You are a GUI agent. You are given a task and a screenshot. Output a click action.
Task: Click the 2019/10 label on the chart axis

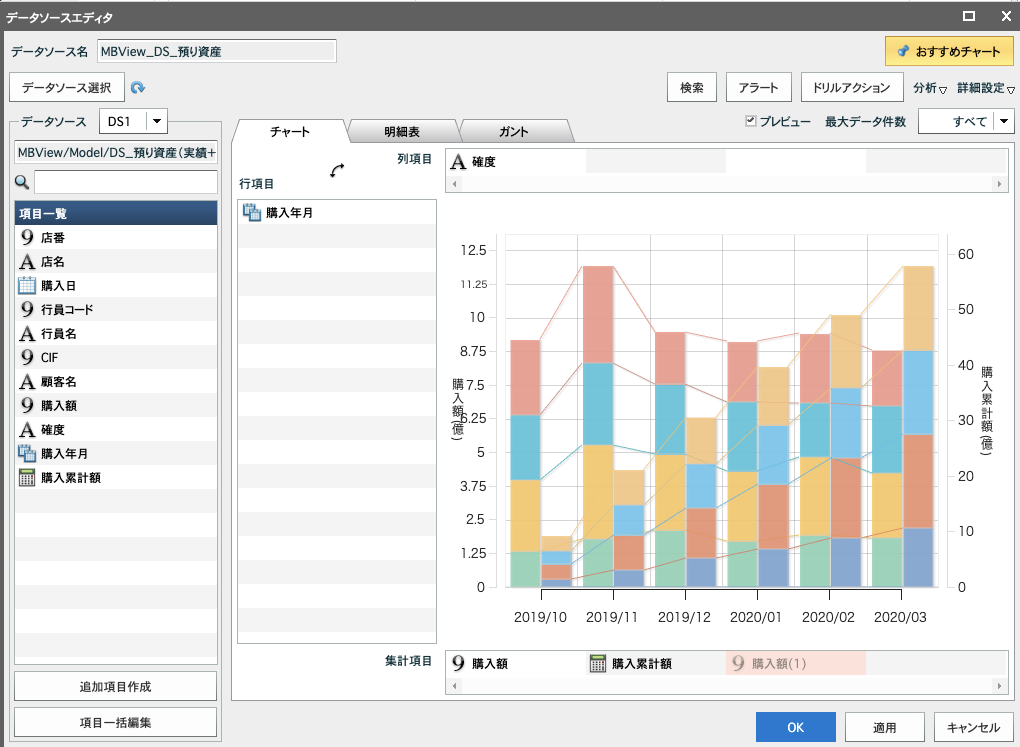click(x=540, y=617)
